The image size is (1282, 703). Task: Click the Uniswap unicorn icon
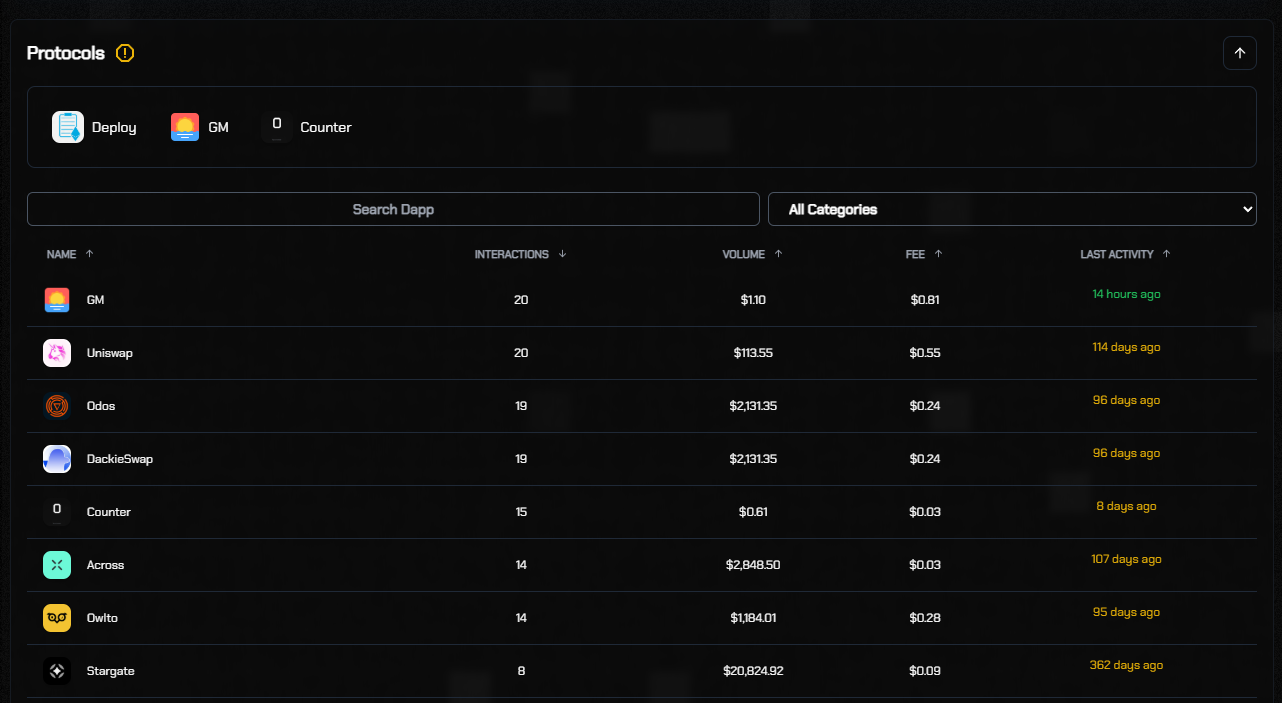[x=57, y=353]
